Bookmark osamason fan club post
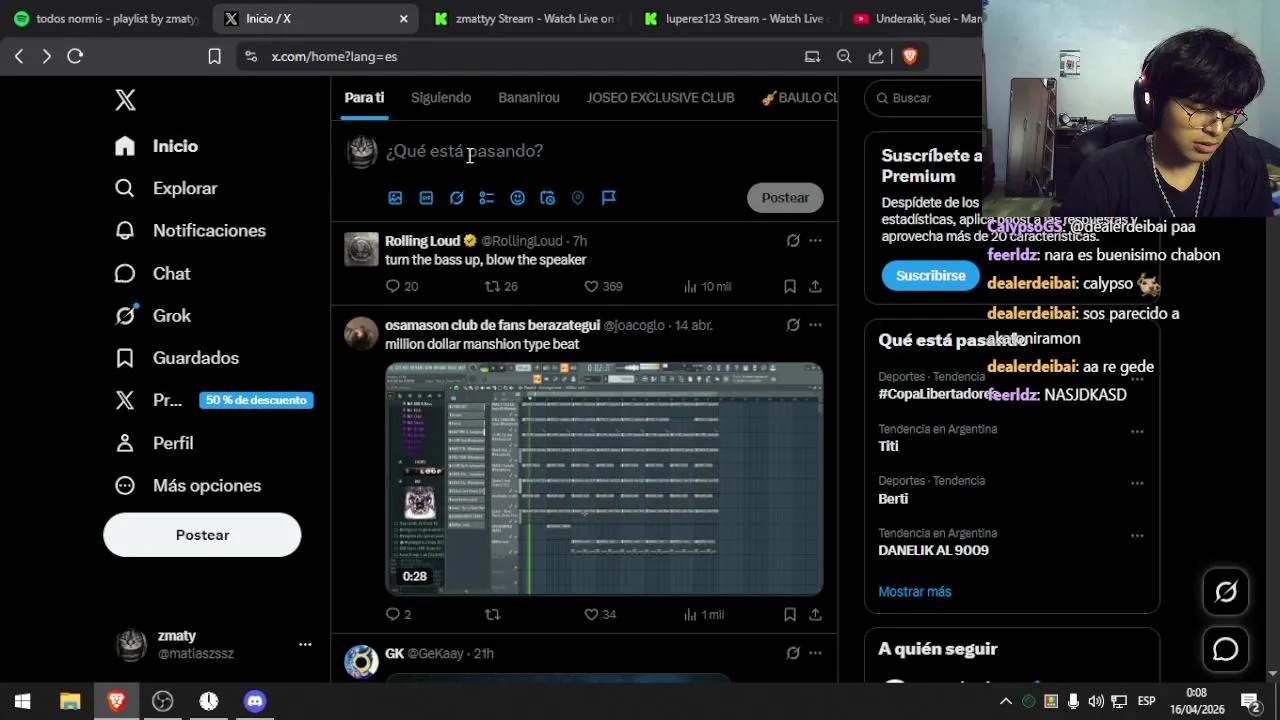 coord(790,614)
